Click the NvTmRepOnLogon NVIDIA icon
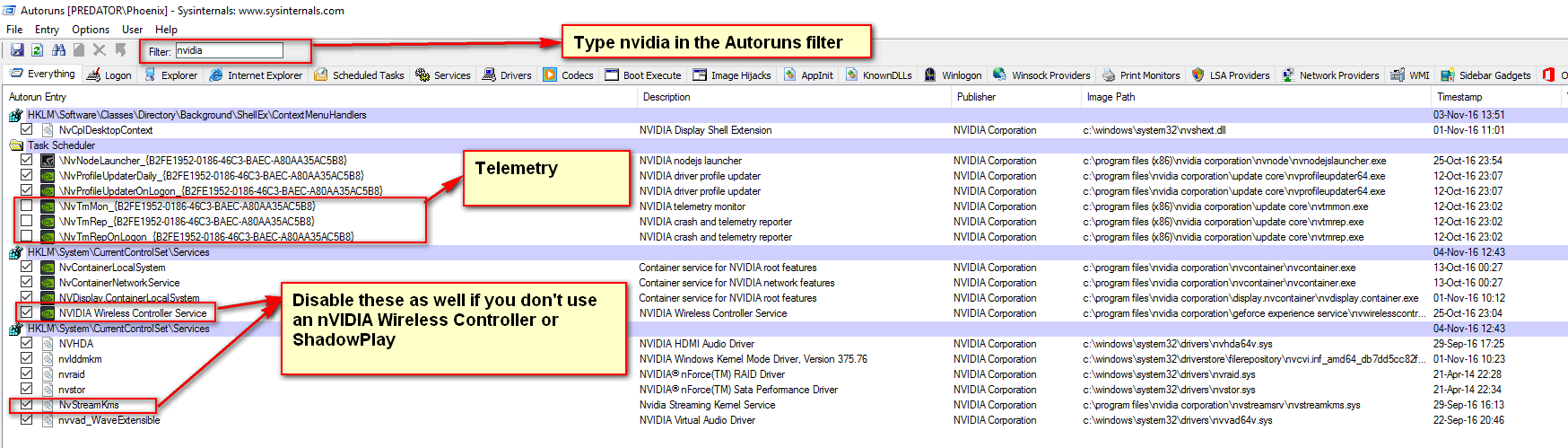Viewport: 1568px width, 448px height. pyautogui.click(x=48, y=237)
